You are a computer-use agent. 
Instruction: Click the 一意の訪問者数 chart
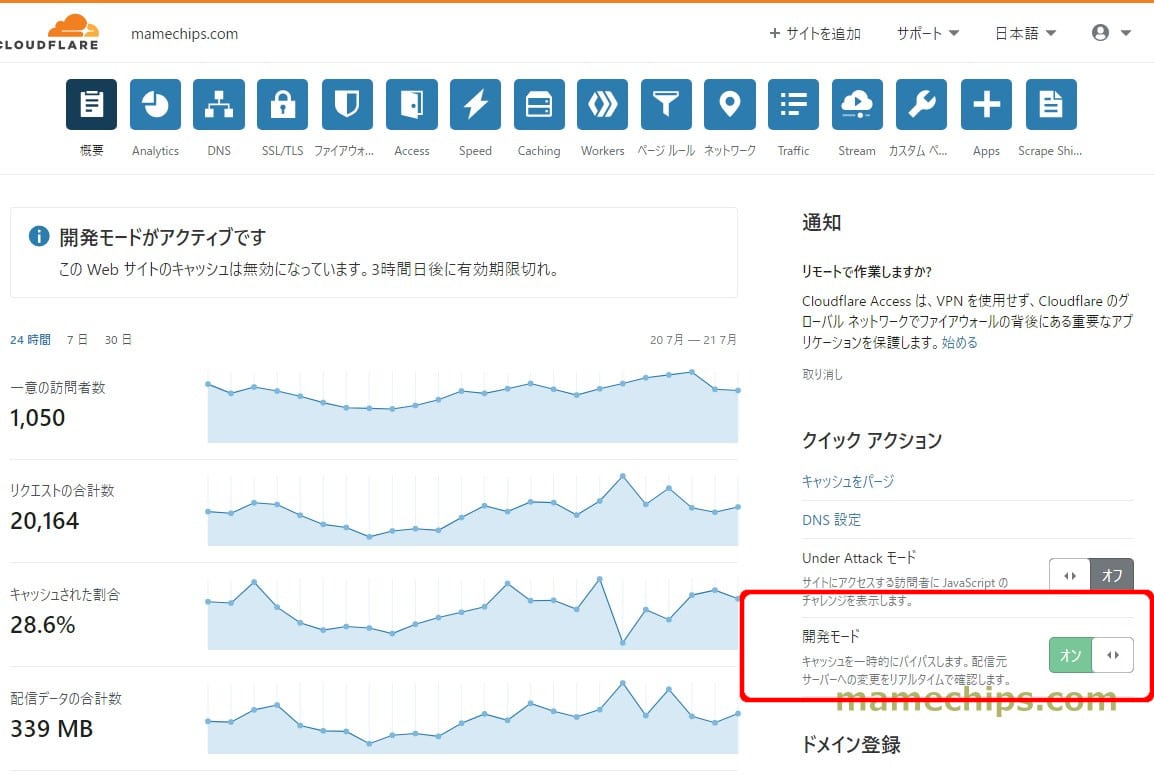(x=472, y=406)
